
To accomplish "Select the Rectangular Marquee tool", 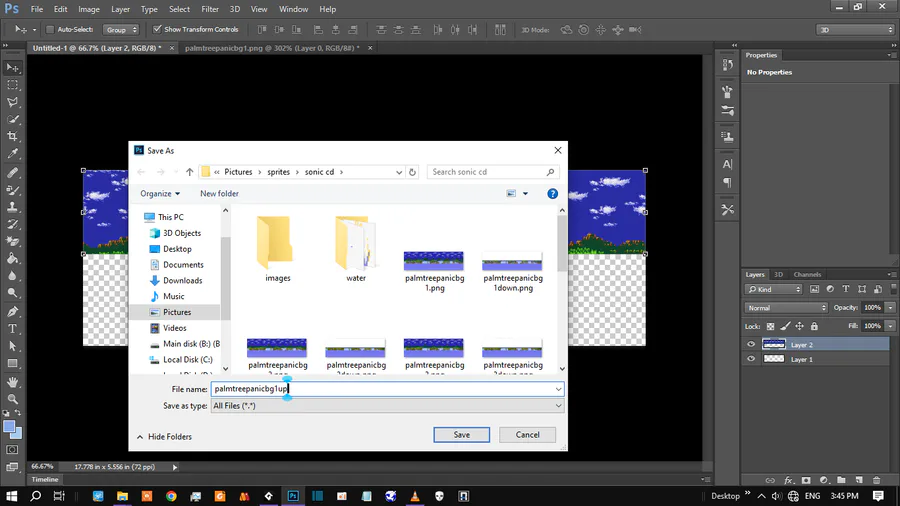I will click(x=13, y=85).
